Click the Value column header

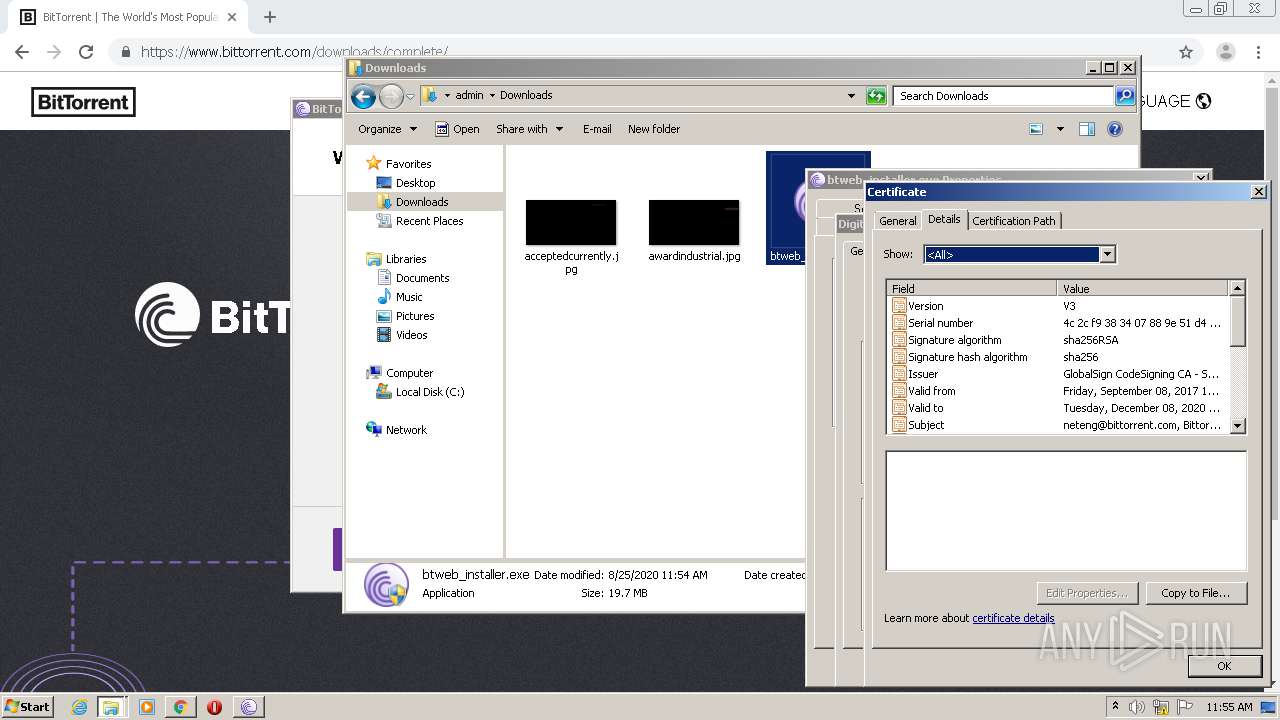point(1143,288)
